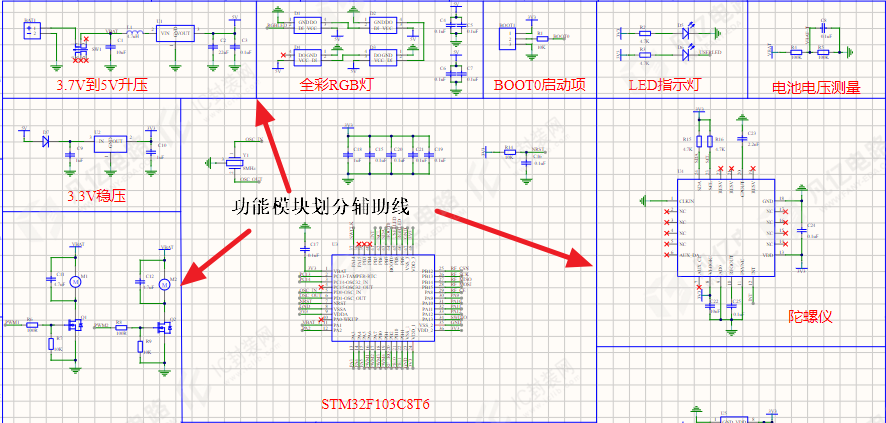Click the 'LED指示灯' block title

[x=664, y=86]
